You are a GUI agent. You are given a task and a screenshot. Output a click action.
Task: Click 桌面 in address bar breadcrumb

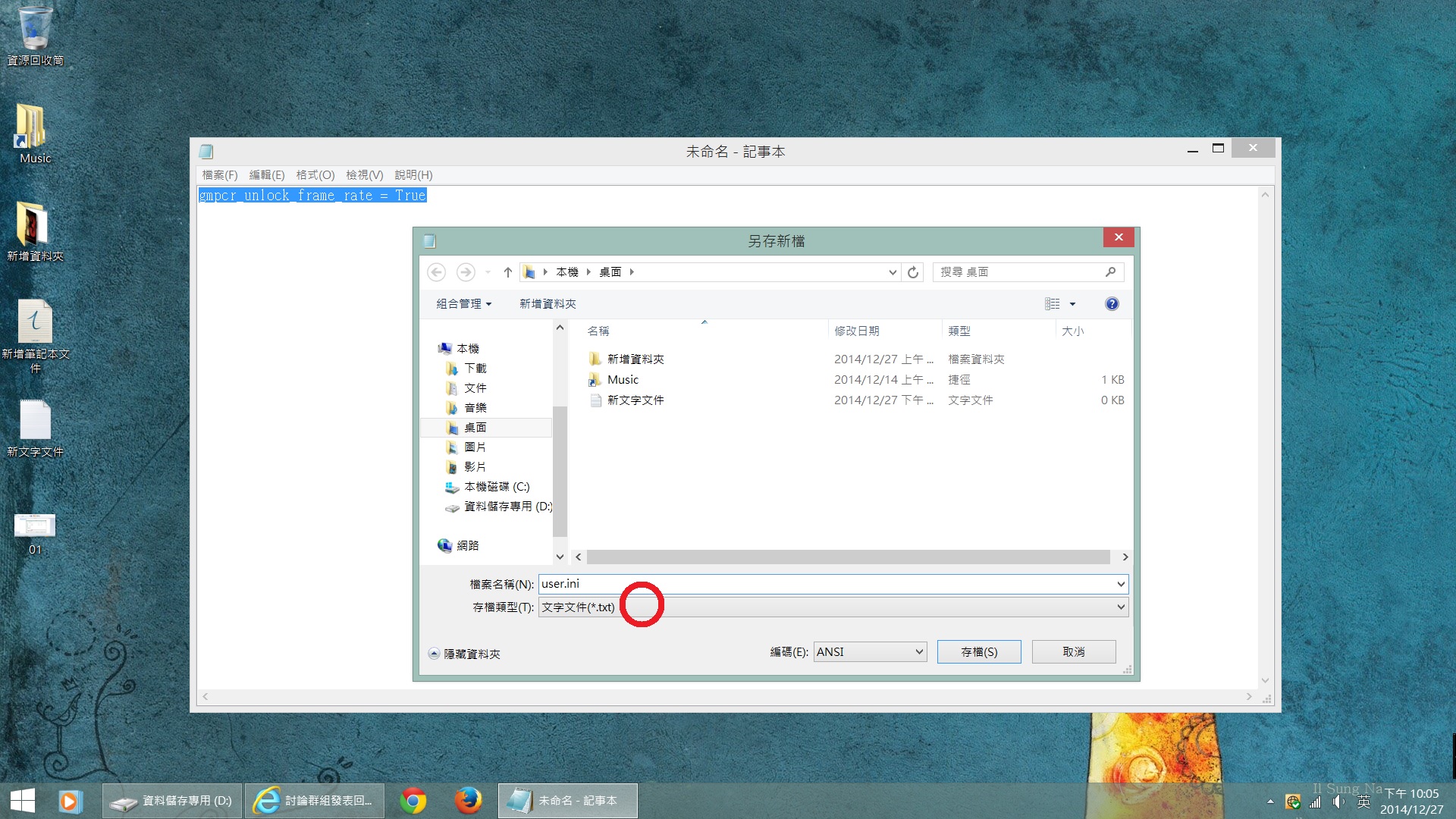[x=610, y=272]
